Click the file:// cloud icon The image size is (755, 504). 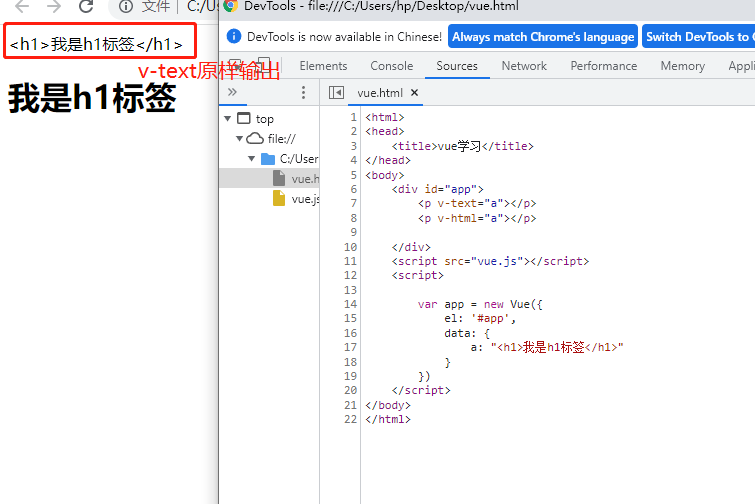(x=255, y=139)
